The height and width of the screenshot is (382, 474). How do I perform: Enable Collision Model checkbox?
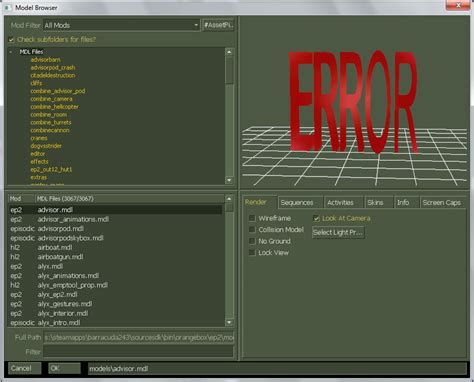tap(252, 230)
